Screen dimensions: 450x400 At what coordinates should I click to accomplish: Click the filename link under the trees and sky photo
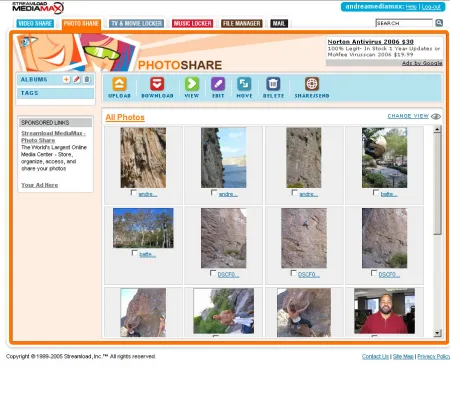coord(147,254)
